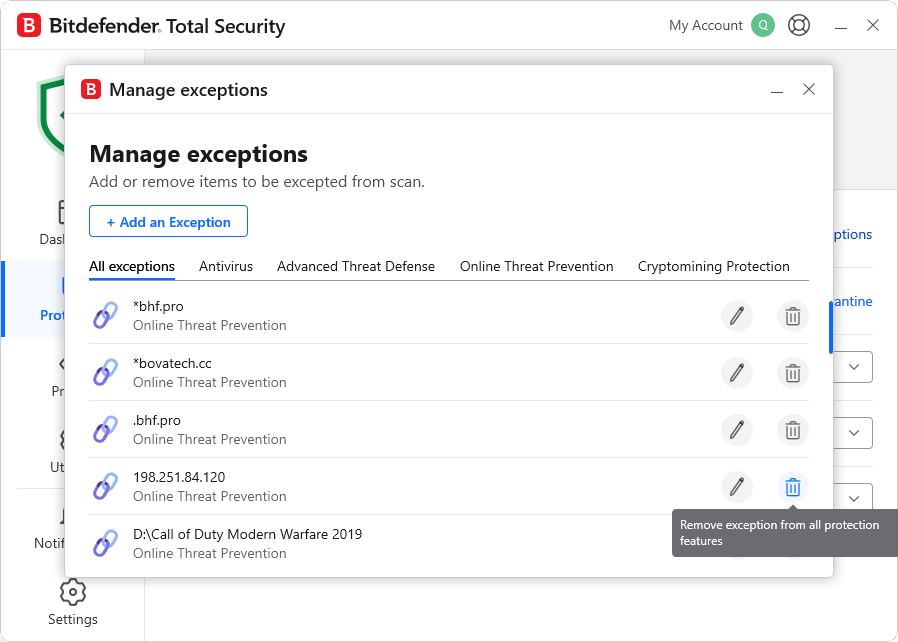Click Bitdefender logo in Manage exceptions dialog

pos(91,89)
